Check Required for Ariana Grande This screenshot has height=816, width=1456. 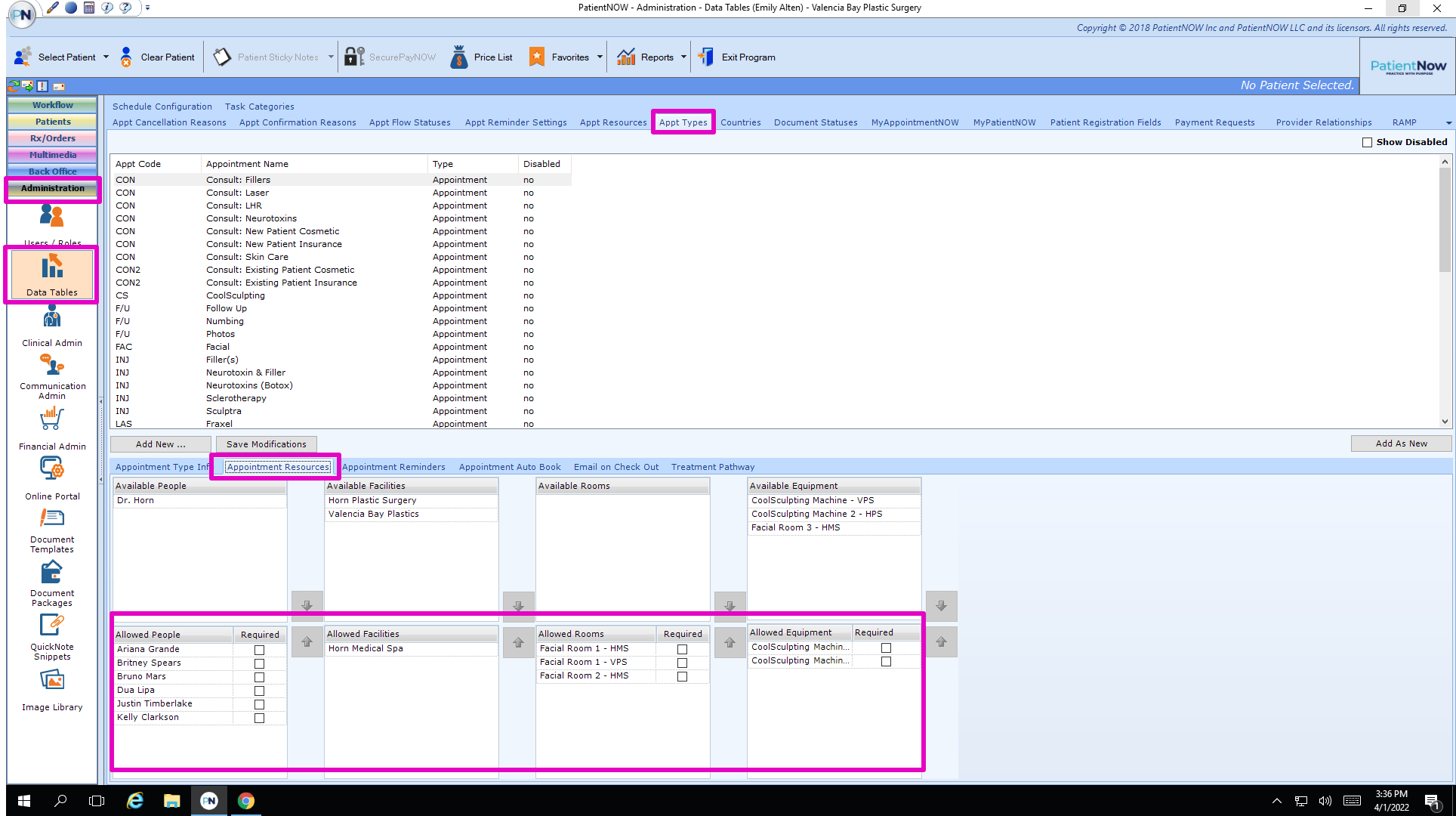[259, 649]
